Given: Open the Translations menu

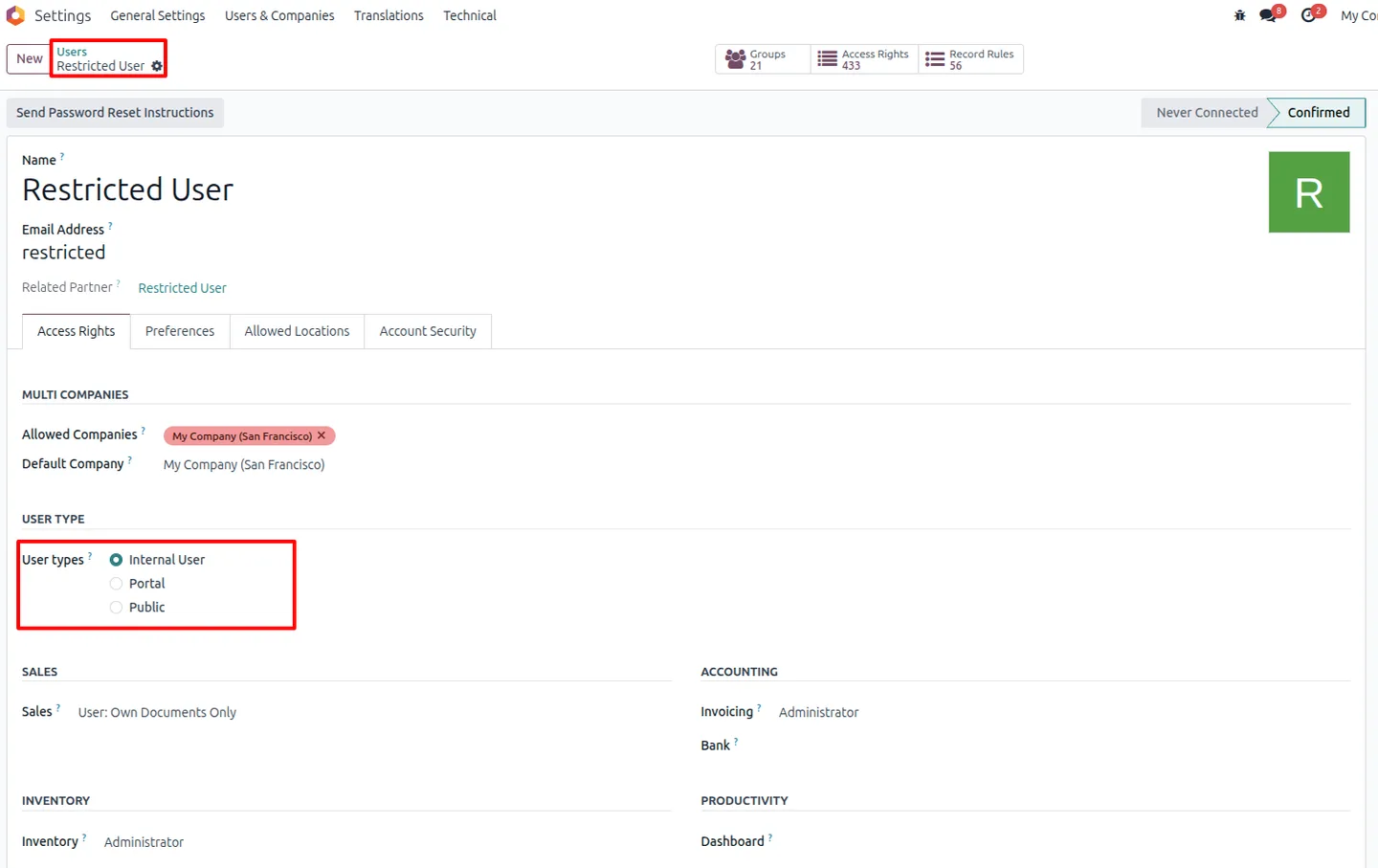Looking at the screenshot, I should click(x=389, y=15).
